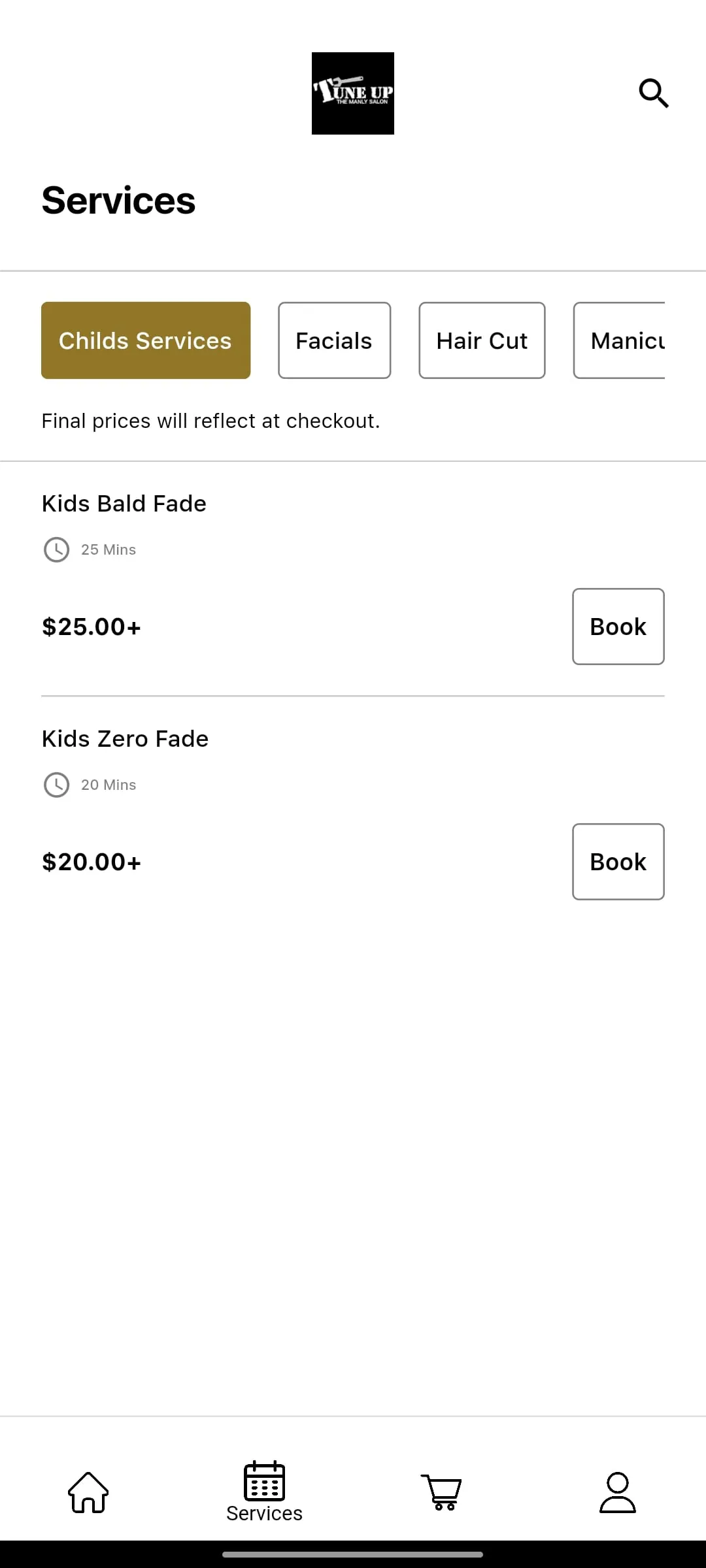Open the shopping cart

tap(441, 1492)
